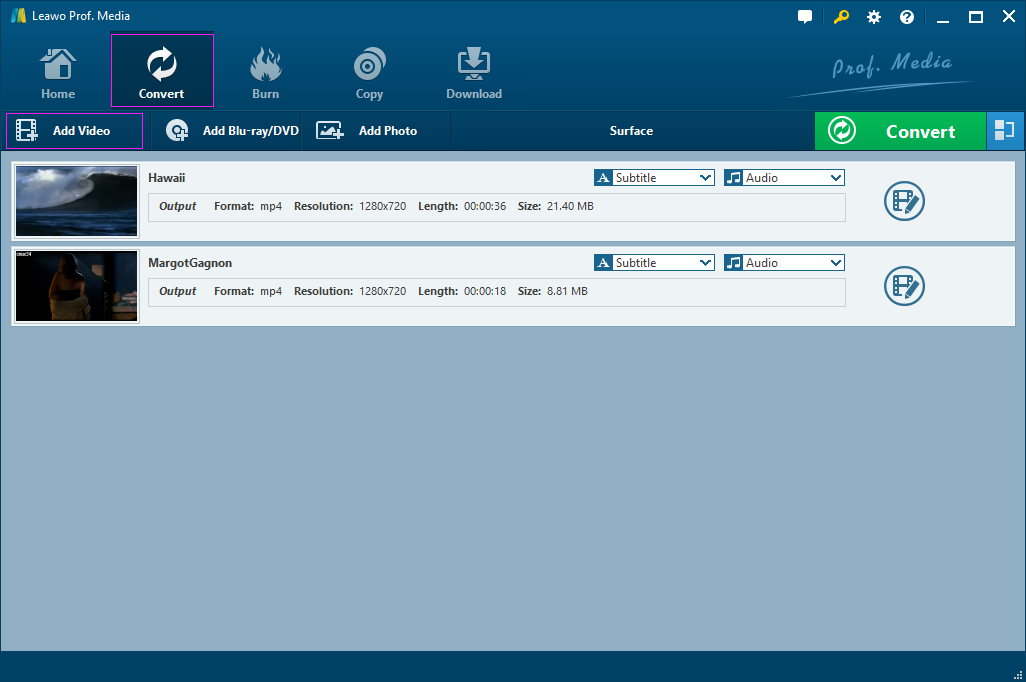Image resolution: width=1026 pixels, height=682 pixels.
Task: Edit the Hawaii video with the edit icon
Action: click(x=904, y=201)
